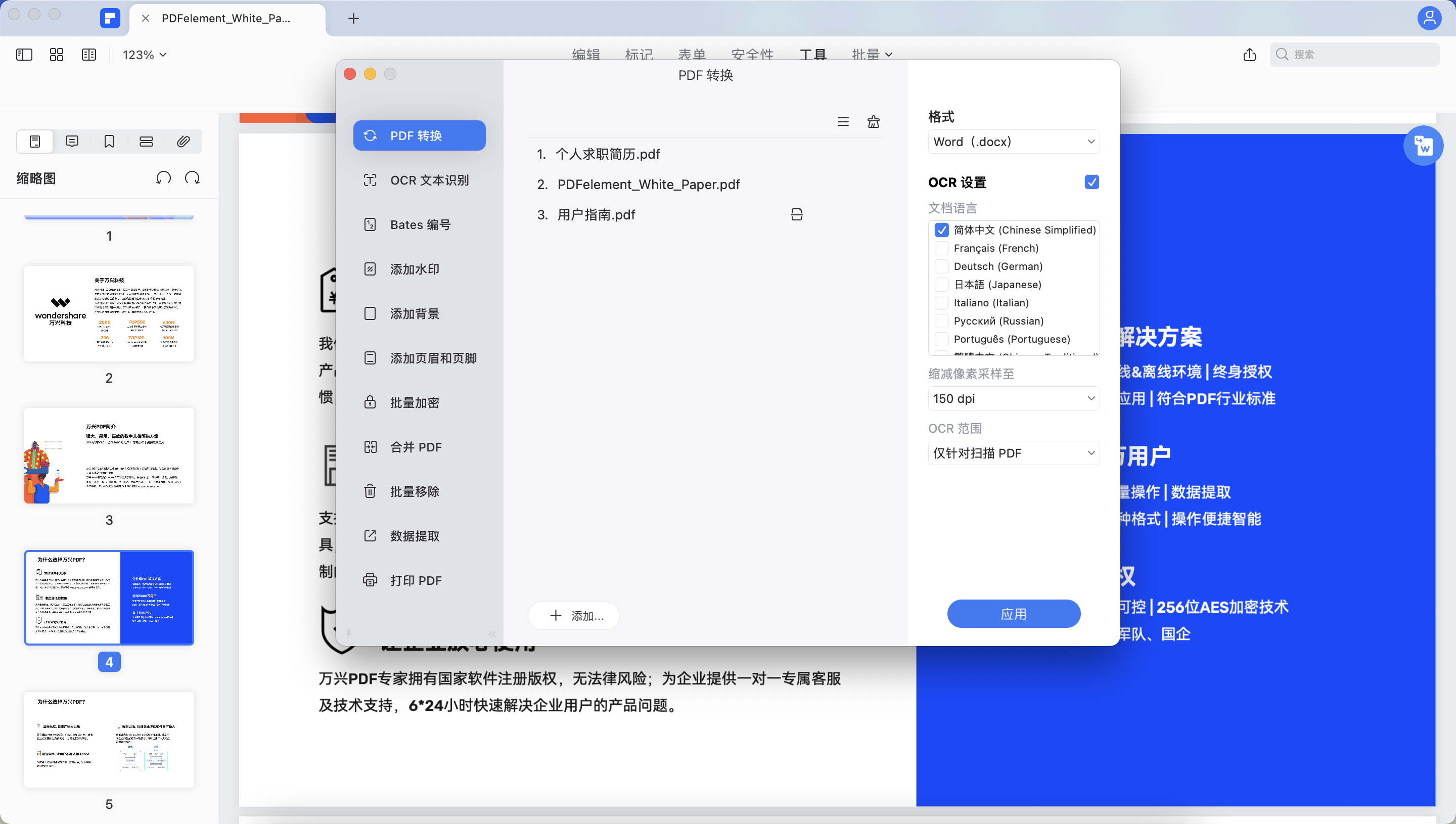Click the pin icon in dialog sidebar

[x=348, y=634]
